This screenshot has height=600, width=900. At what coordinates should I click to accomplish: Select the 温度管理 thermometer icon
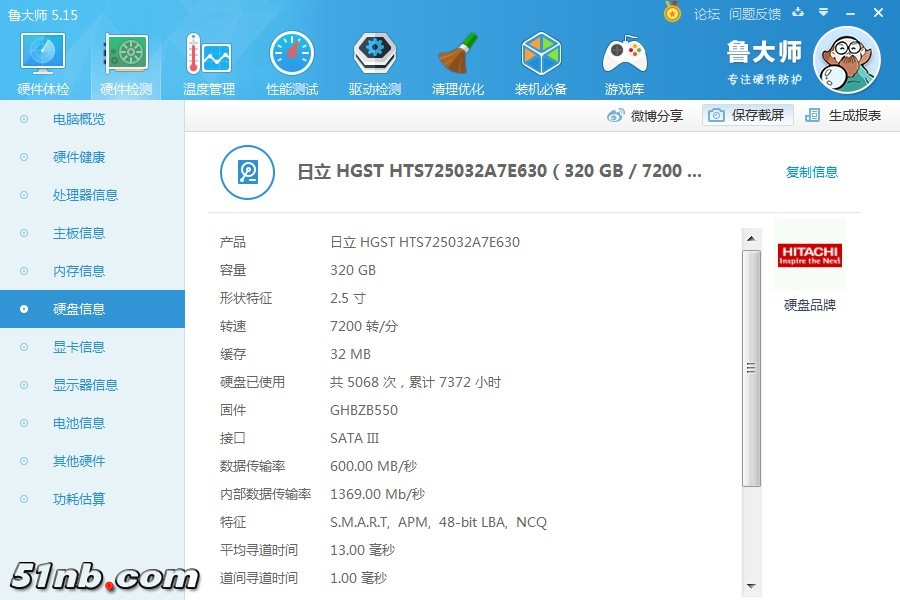pos(208,63)
